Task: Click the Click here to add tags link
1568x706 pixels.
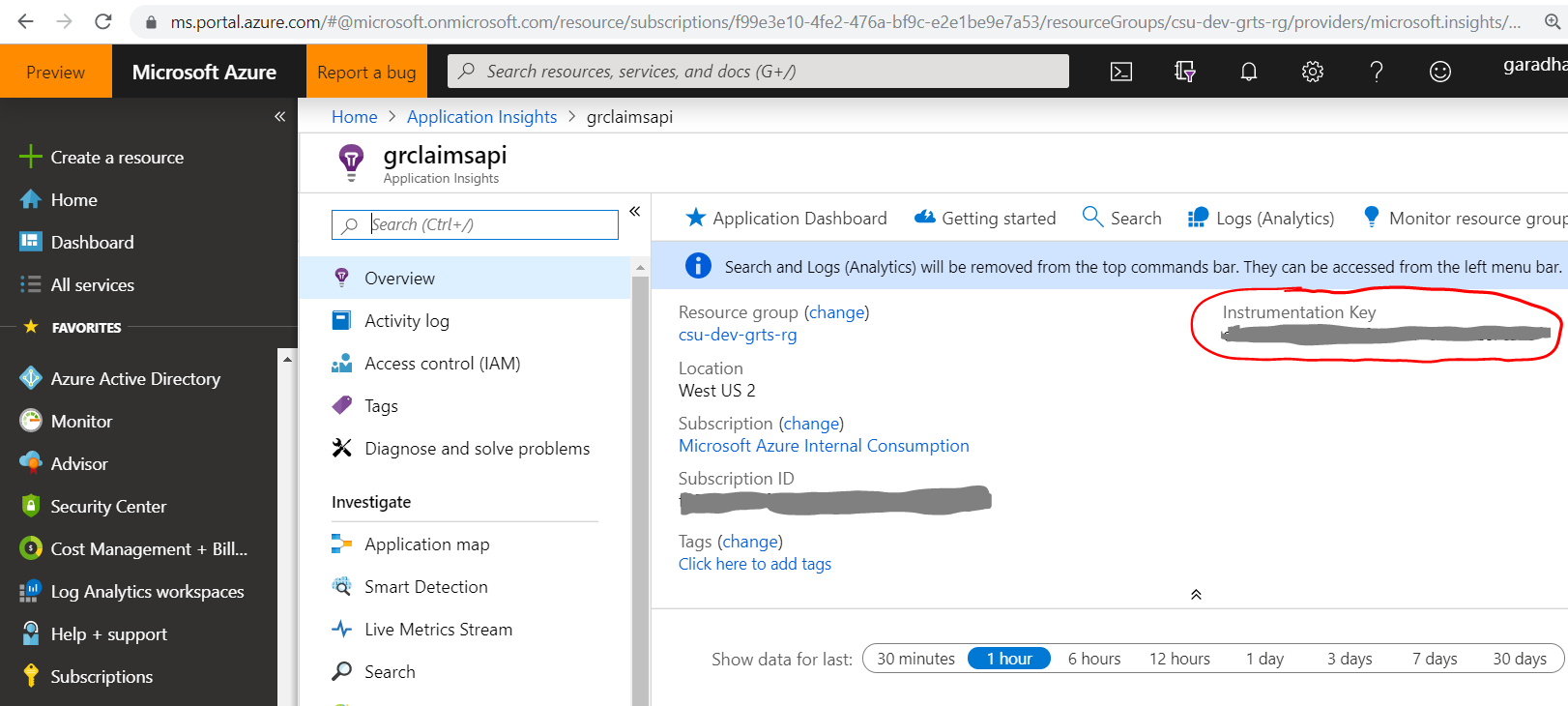Action: tap(755, 564)
